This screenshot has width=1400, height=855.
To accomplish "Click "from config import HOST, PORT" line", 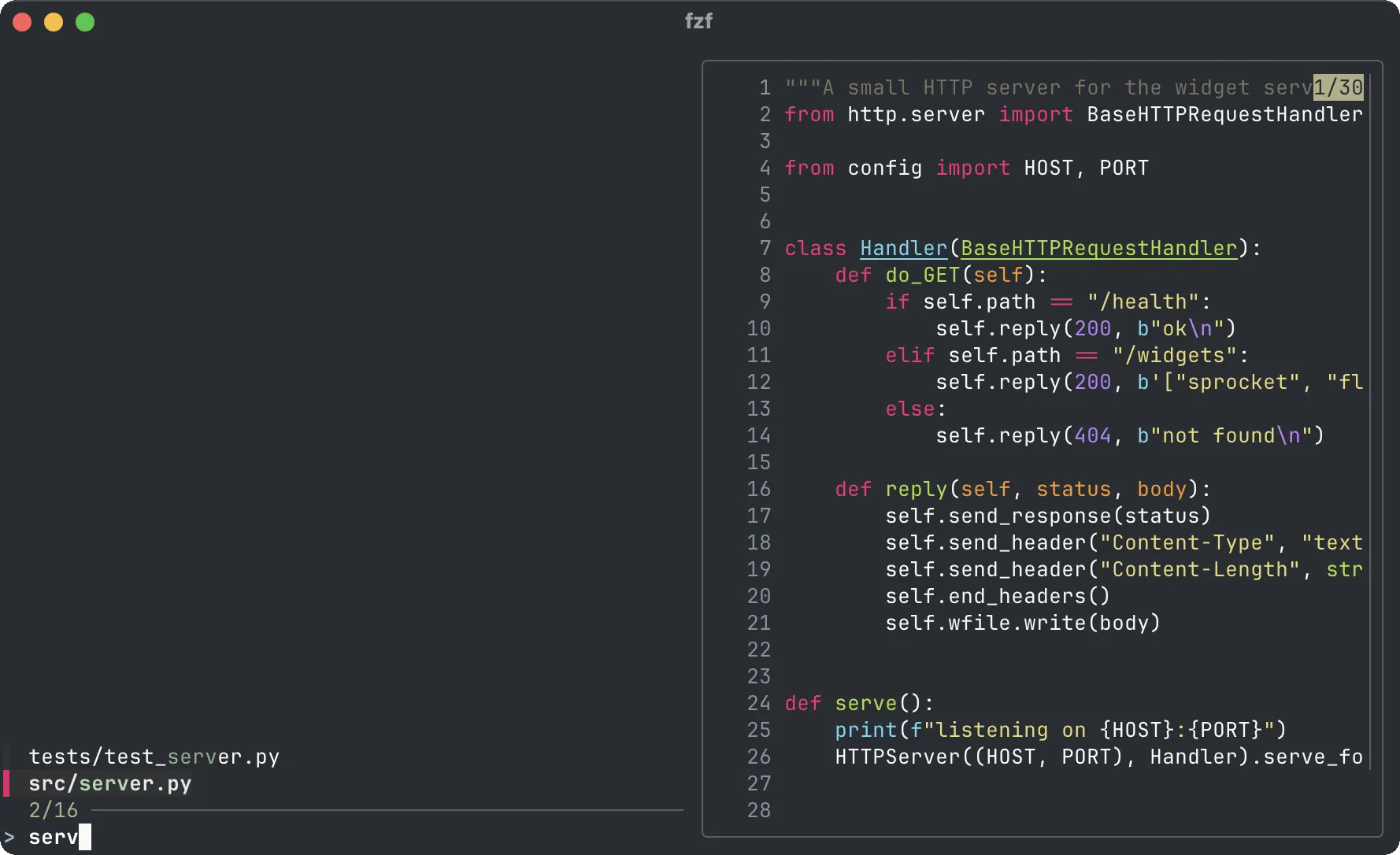I will click(966, 168).
